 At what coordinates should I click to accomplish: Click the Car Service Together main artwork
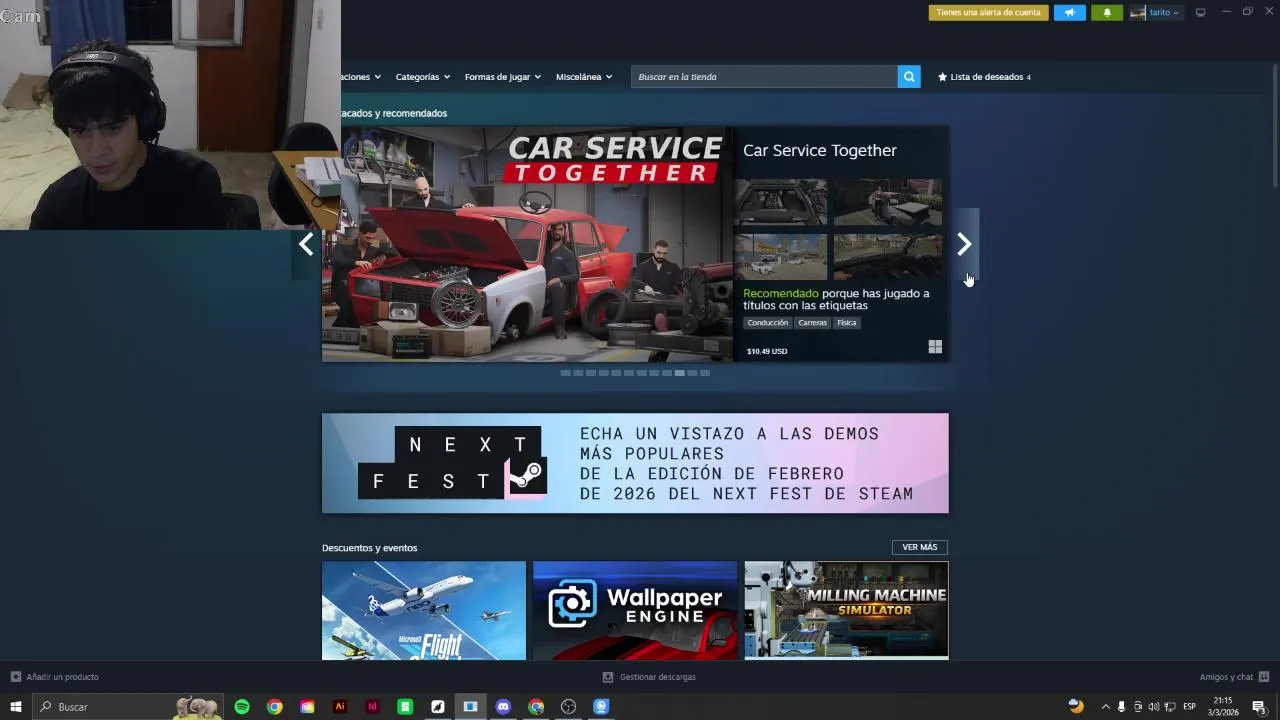click(527, 244)
